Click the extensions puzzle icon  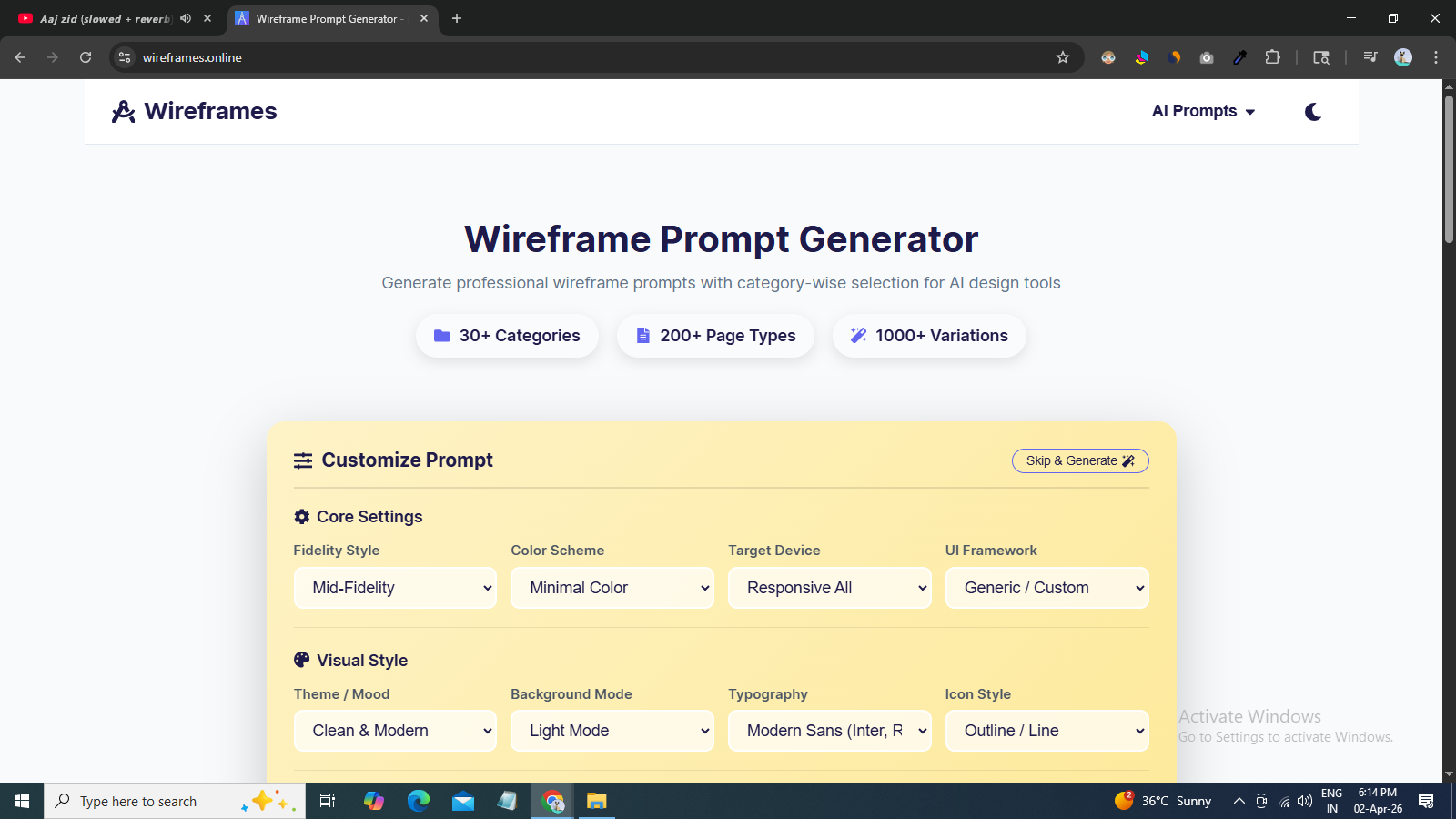tap(1272, 56)
